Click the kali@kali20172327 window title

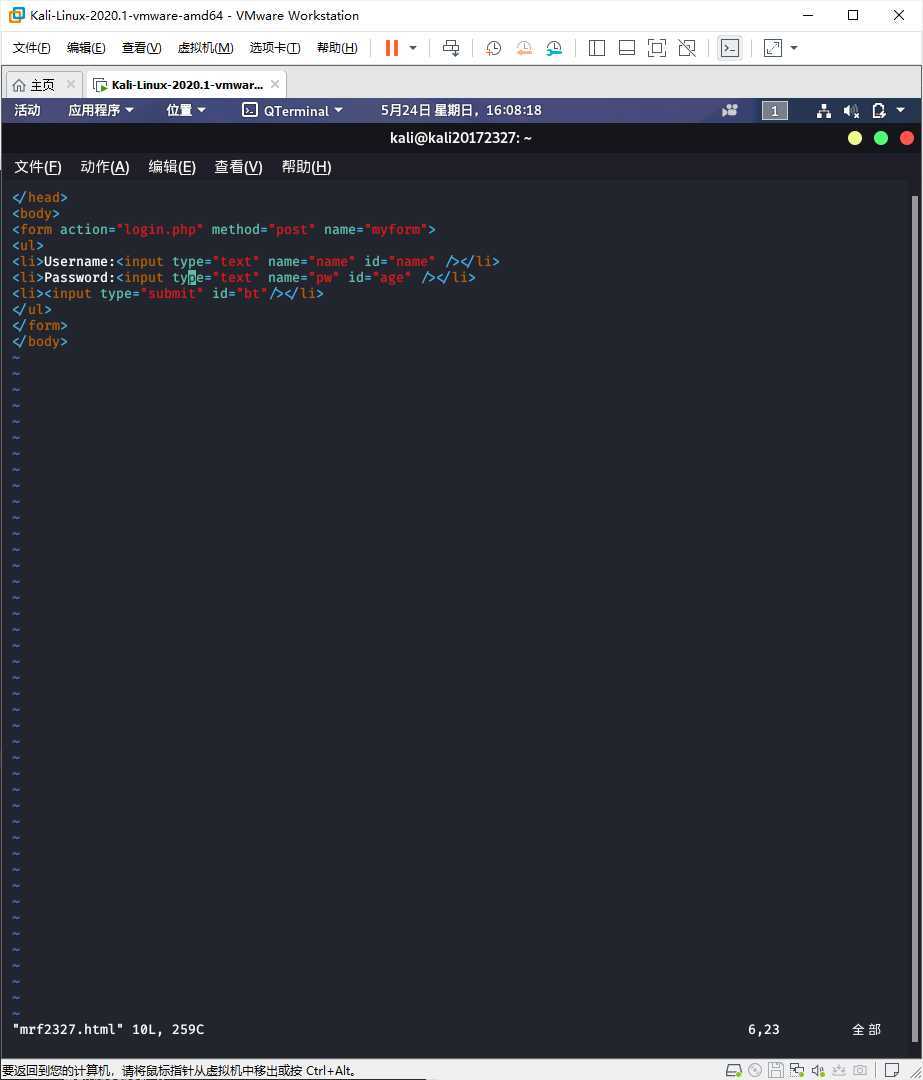click(461, 138)
